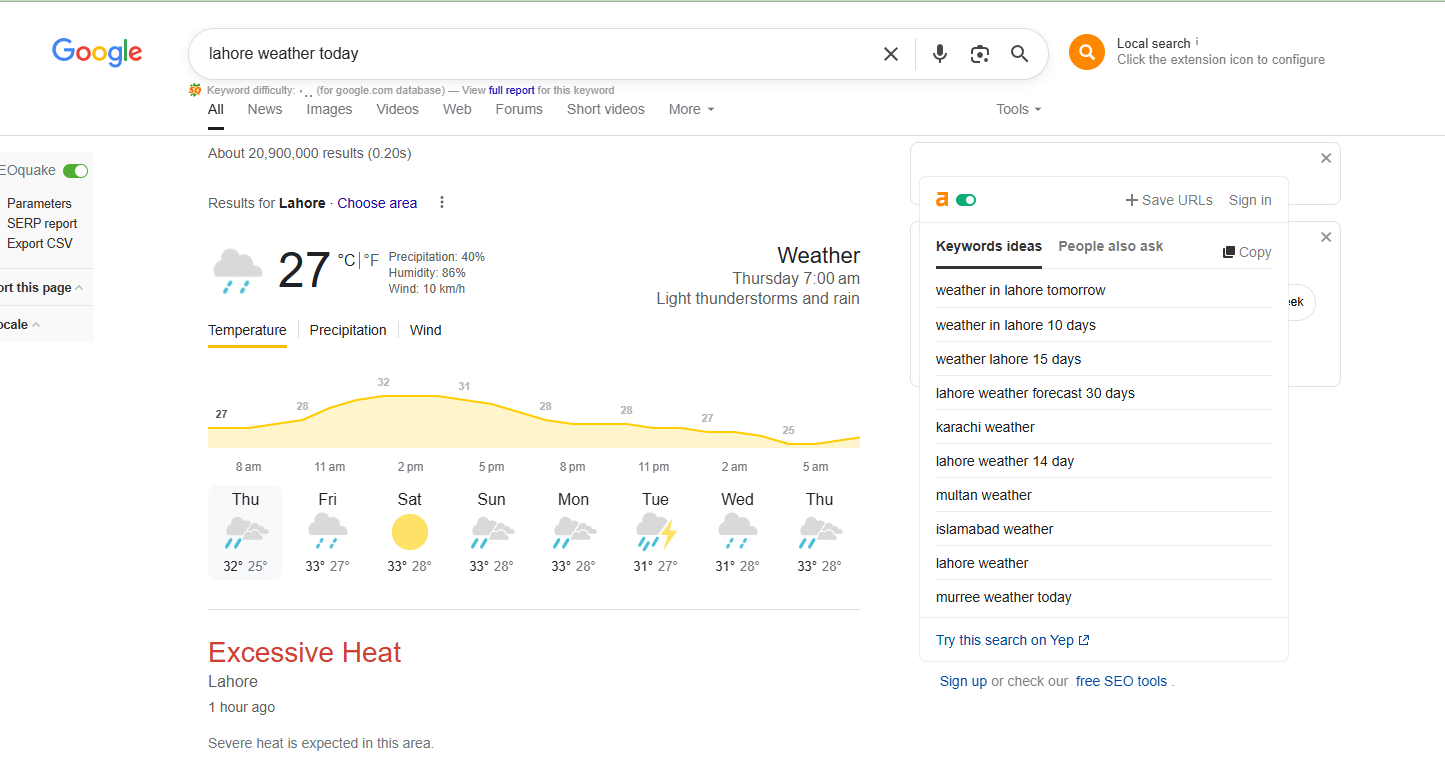Viewport: 1445px width, 764px height.
Task: Click keyword 'lahore weather 14 day'
Action: pyautogui.click(x=1005, y=461)
